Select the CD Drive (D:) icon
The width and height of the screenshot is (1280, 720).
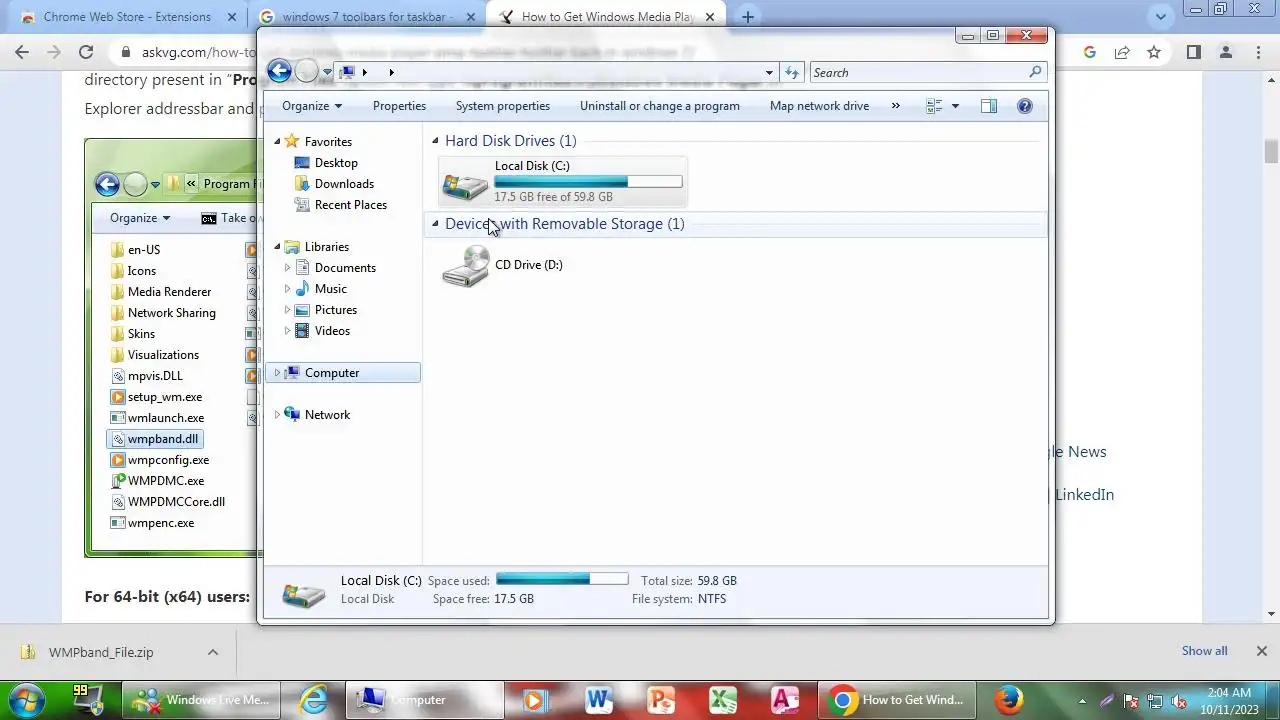(x=465, y=266)
